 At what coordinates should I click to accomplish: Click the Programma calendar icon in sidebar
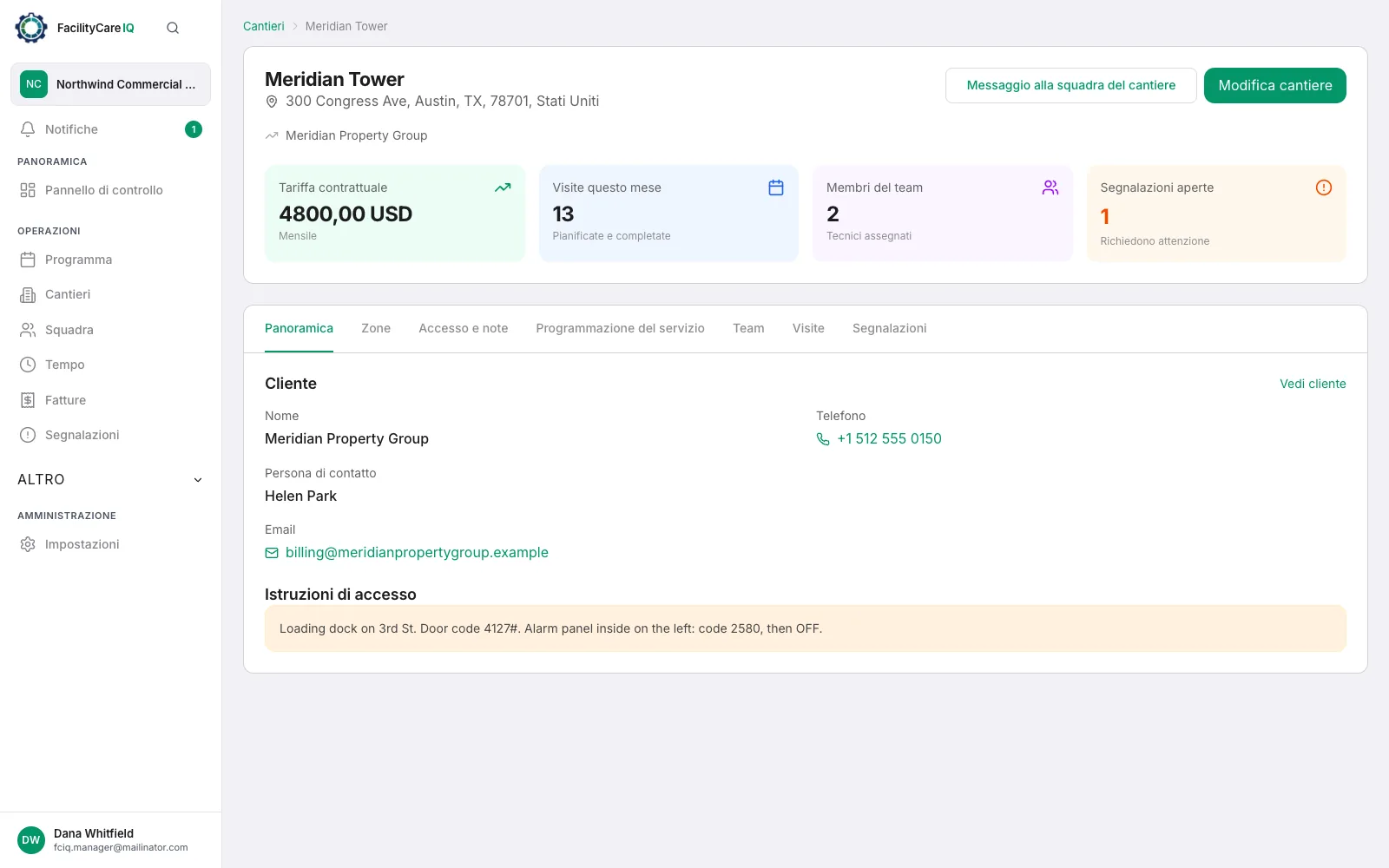pyautogui.click(x=28, y=260)
